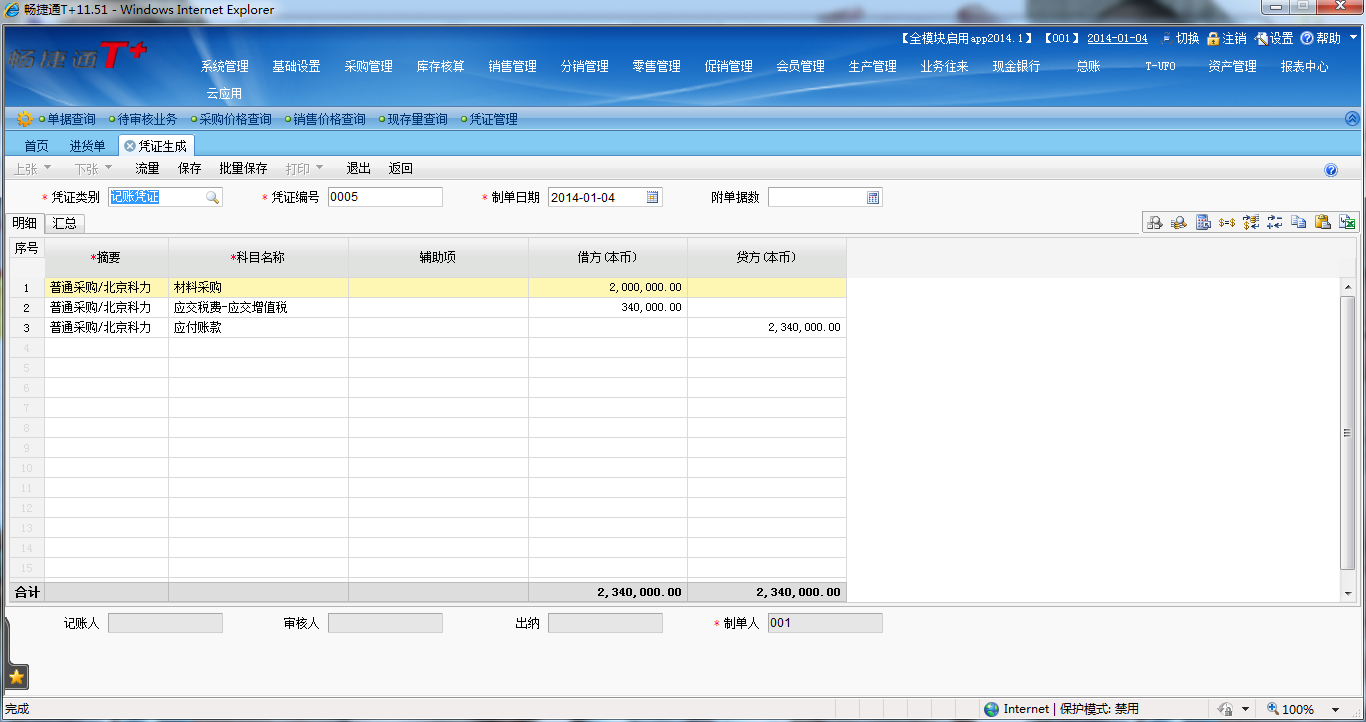Viewport: 1366px width, 722px height.
Task: Click the gear icon left of 单据查询
Action: click(x=25, y=119)
